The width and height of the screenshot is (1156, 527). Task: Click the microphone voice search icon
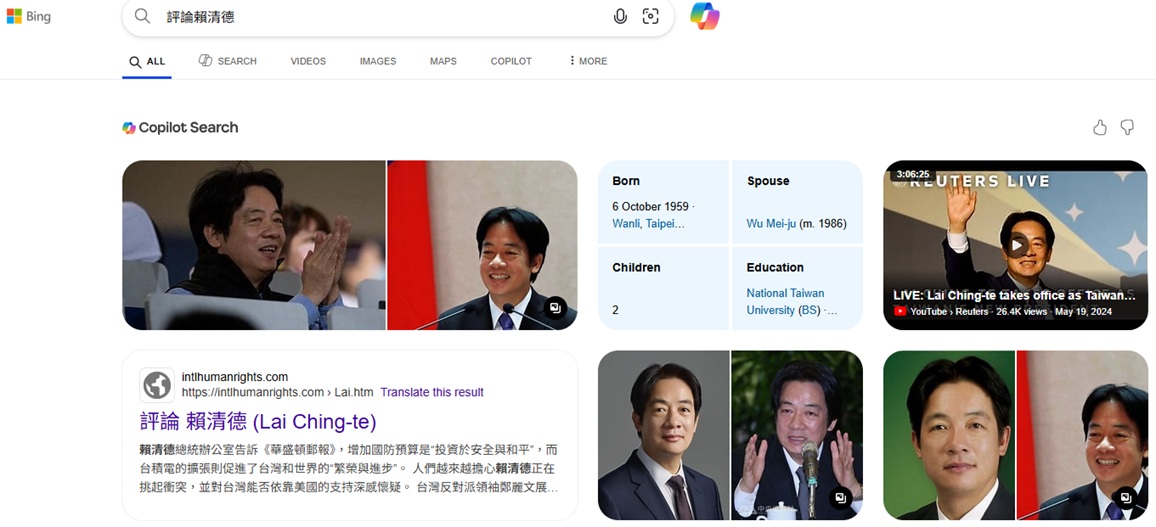click(620, 17)
